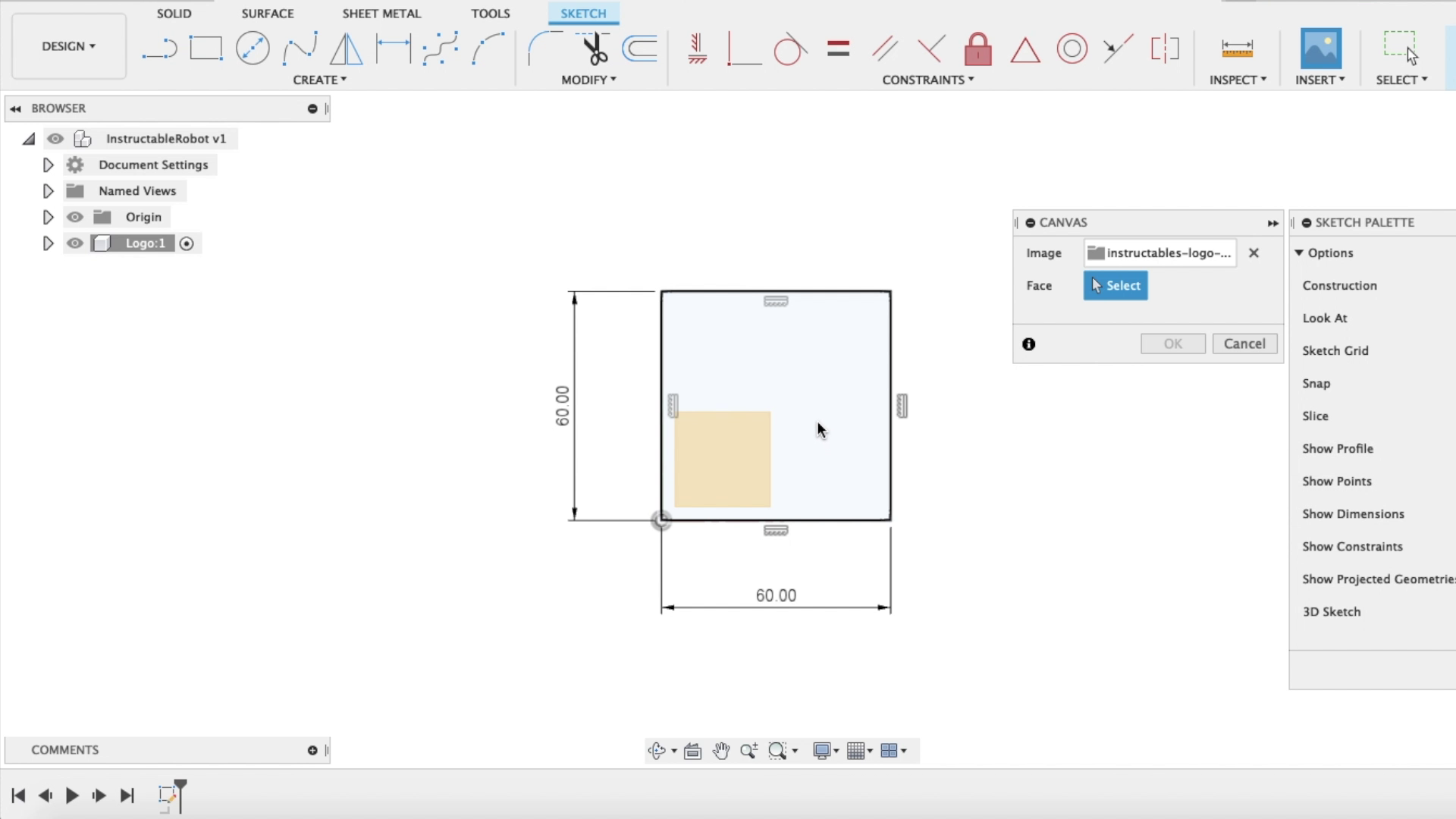Image resolution: width=1456 pixels, height=819 pixels.
Task: Hide the Origin folder visibility
Action: (x=74, y=217)
